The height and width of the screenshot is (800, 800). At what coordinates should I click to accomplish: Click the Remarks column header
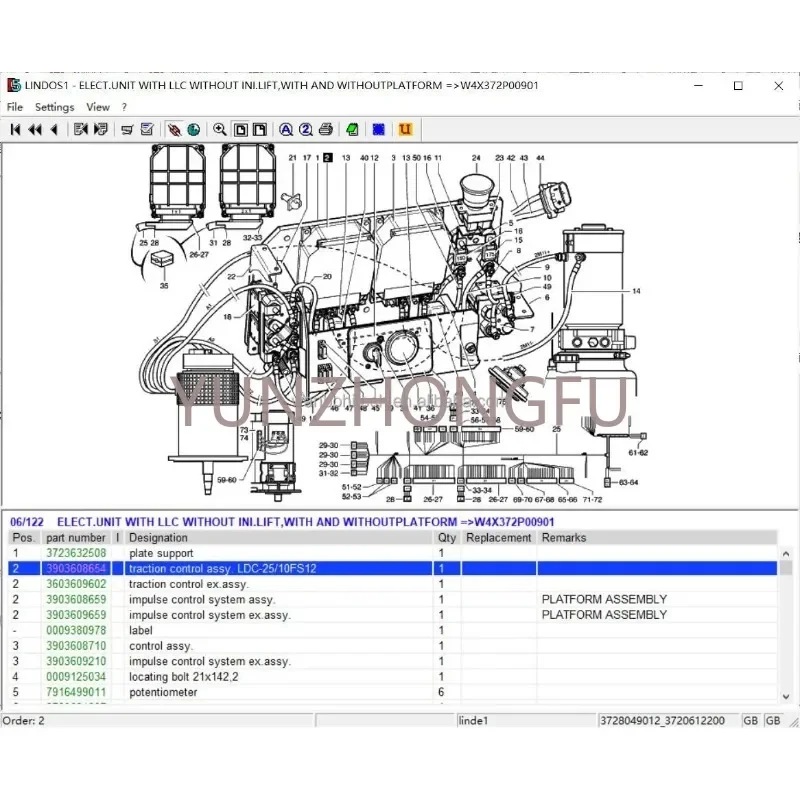pos(657,538)
